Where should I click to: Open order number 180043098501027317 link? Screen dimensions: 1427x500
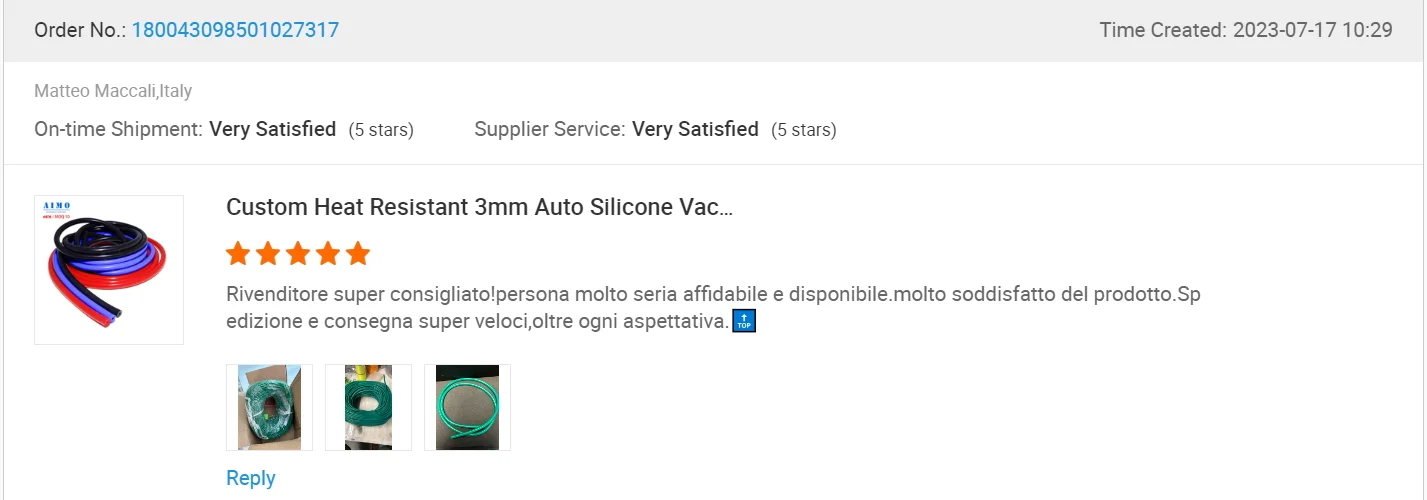pyautogui.click(x=235, y=30)
